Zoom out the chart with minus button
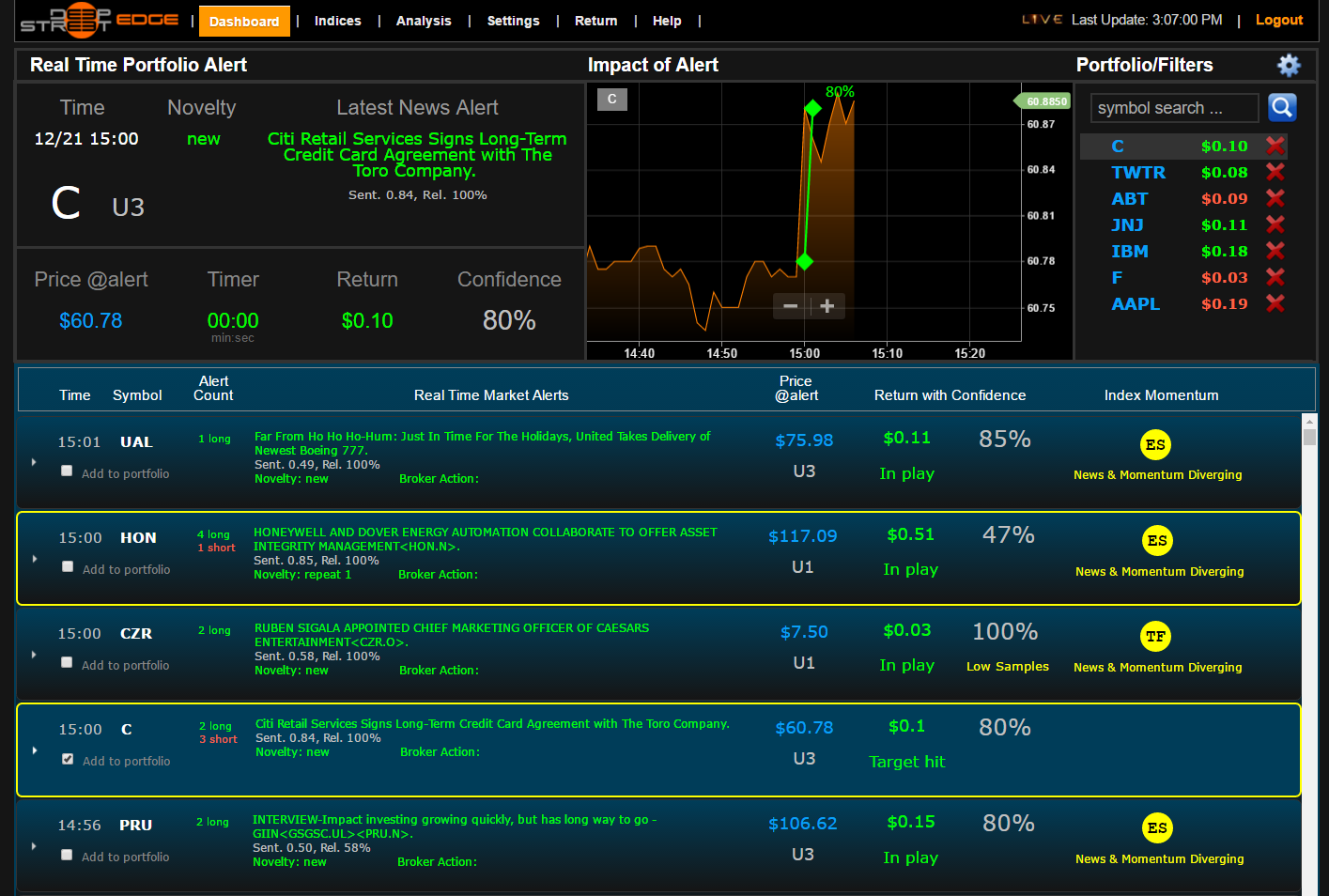 tap(791, 306)
